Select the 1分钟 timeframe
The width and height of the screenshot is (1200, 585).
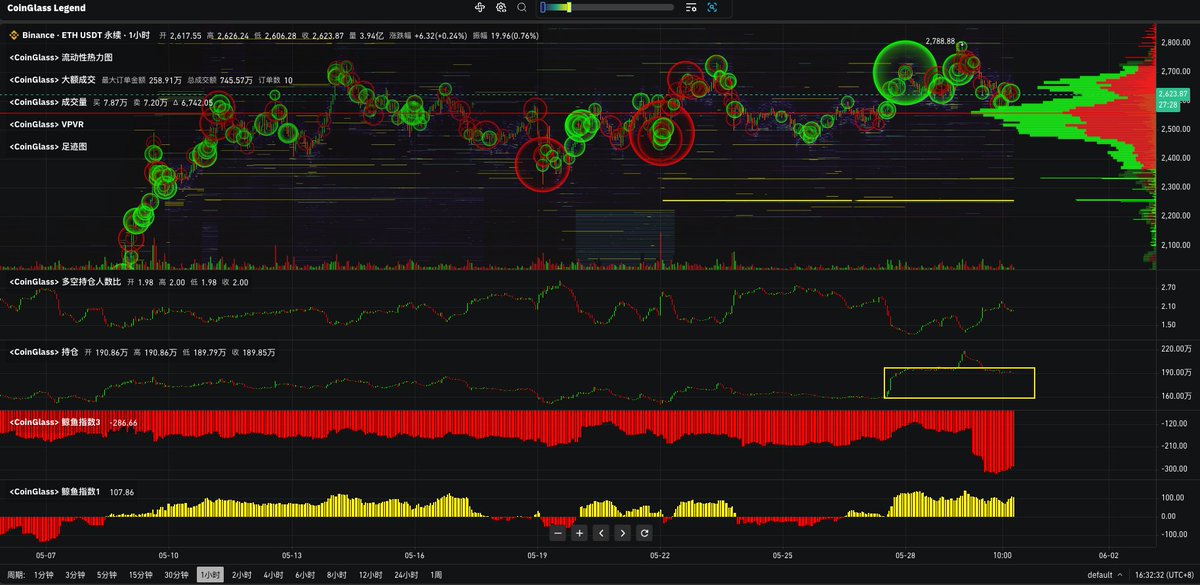[x=44, y=575]
